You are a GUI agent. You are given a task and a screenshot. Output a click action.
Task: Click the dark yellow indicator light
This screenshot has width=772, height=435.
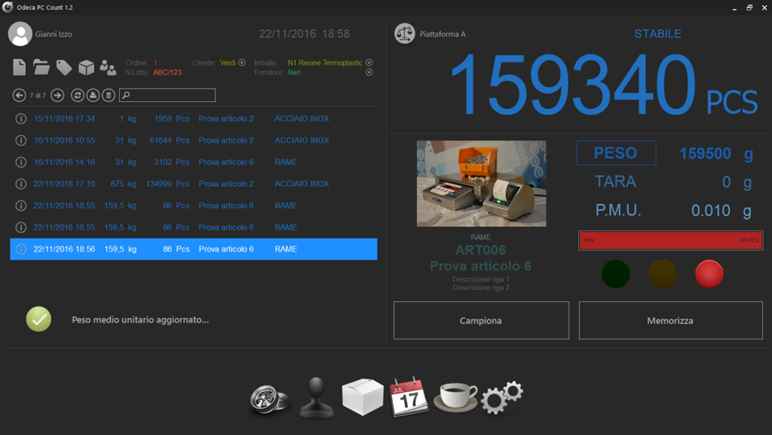tap(662, 274)
